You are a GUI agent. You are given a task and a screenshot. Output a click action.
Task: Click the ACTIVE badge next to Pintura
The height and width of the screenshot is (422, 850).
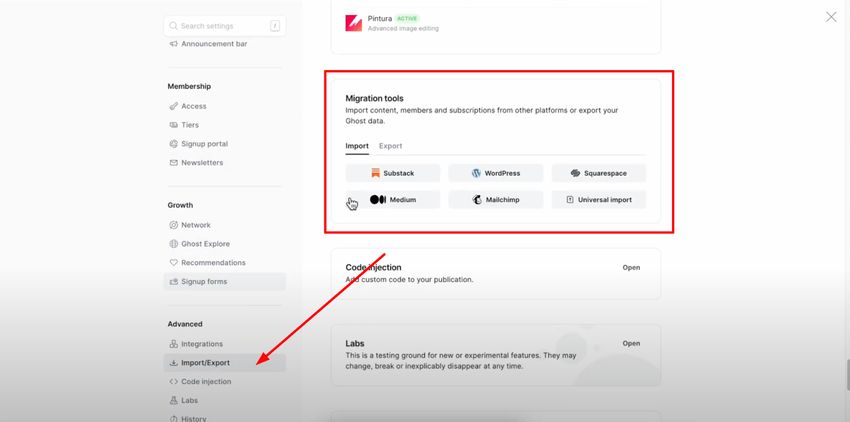[407, 18]
